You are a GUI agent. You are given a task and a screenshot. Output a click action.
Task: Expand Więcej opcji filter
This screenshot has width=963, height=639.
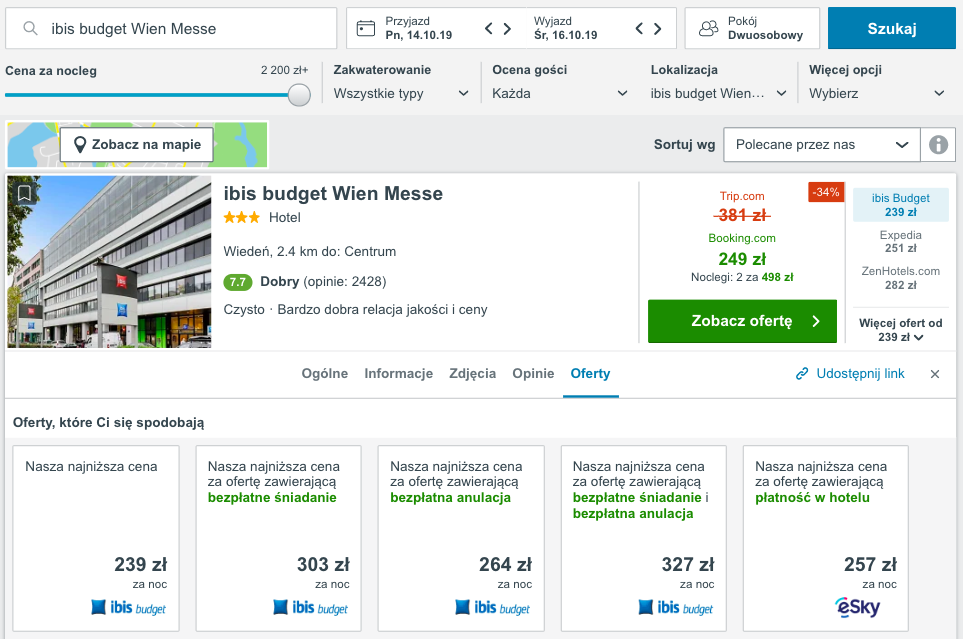click(x=877, y=93)
